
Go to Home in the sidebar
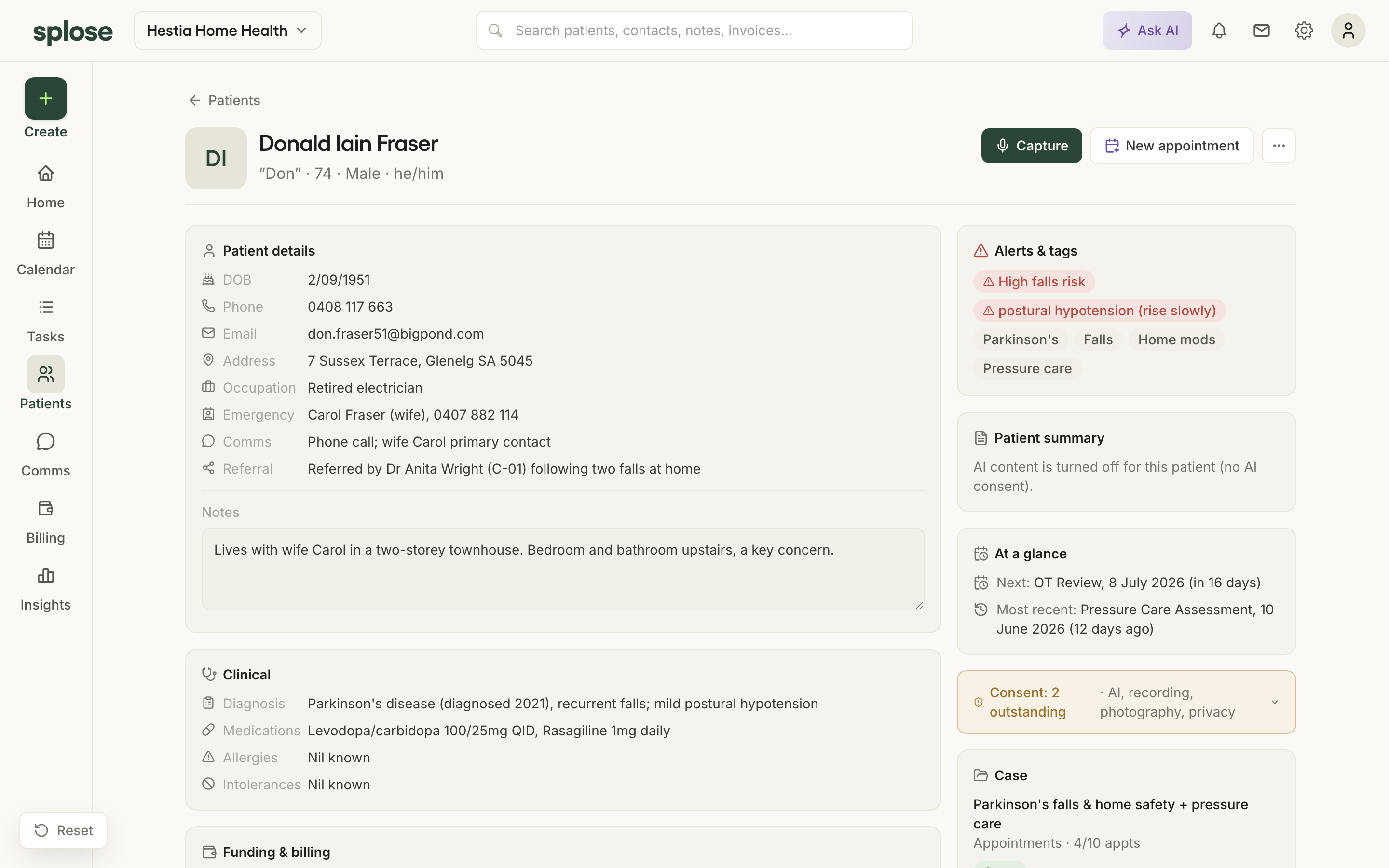coord(46,186)
